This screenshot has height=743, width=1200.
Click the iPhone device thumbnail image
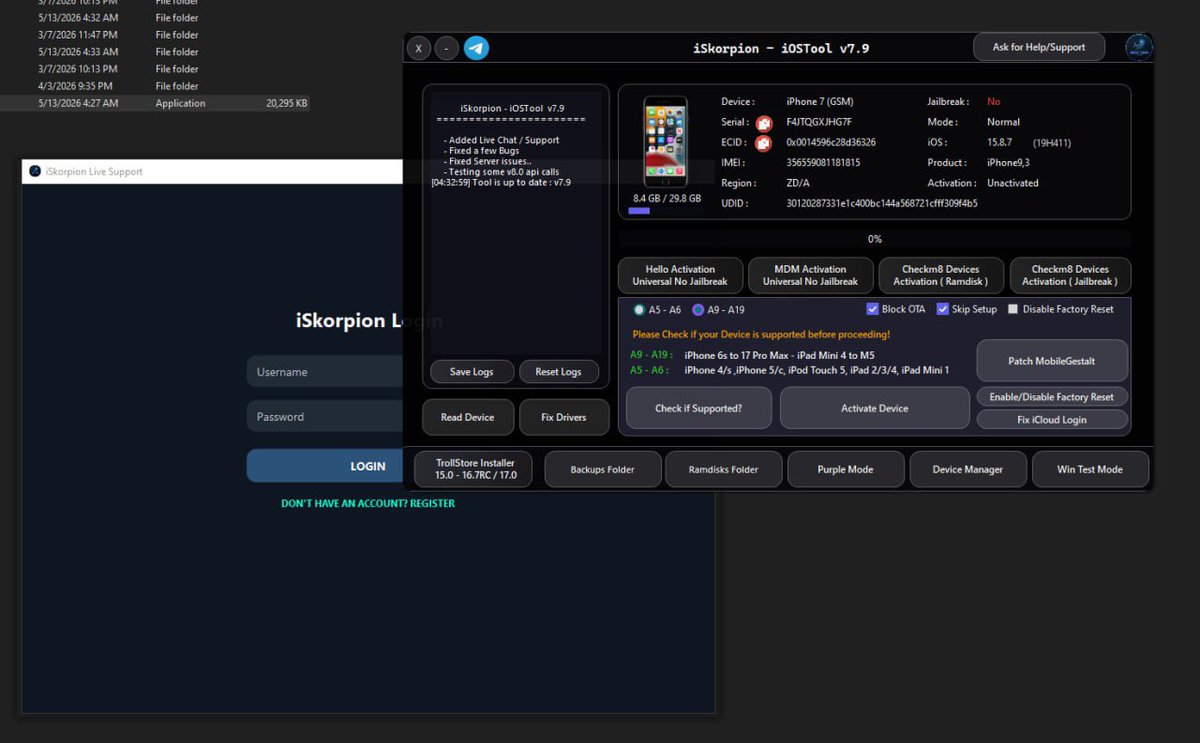tap(665, 141)
